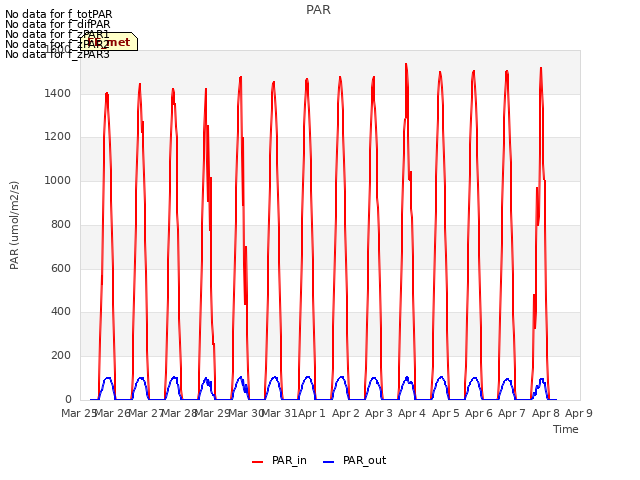Click the Apr 4 x-axis tick label

(412, 413)
